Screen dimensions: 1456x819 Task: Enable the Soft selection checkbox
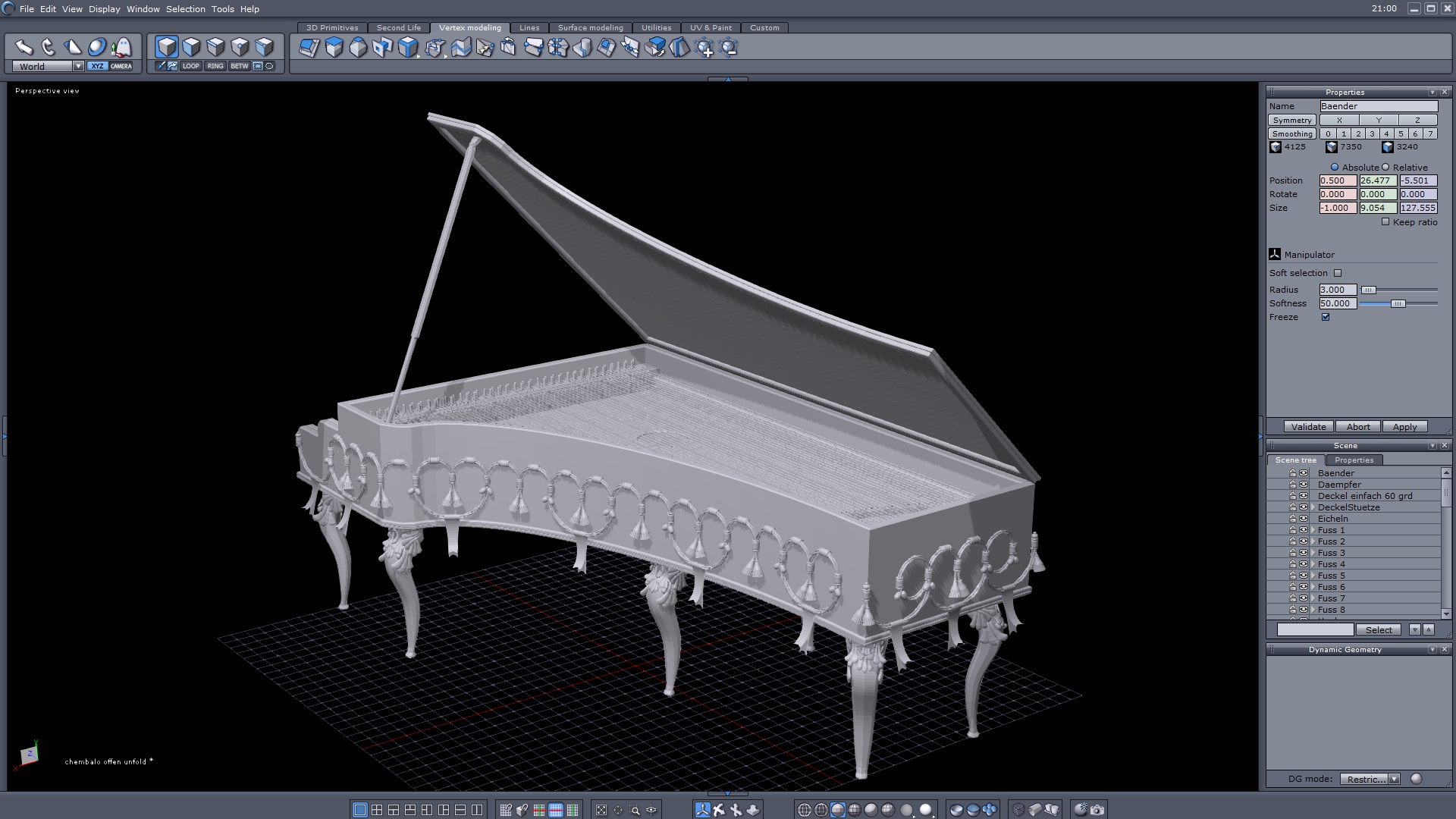point(1338,273)
